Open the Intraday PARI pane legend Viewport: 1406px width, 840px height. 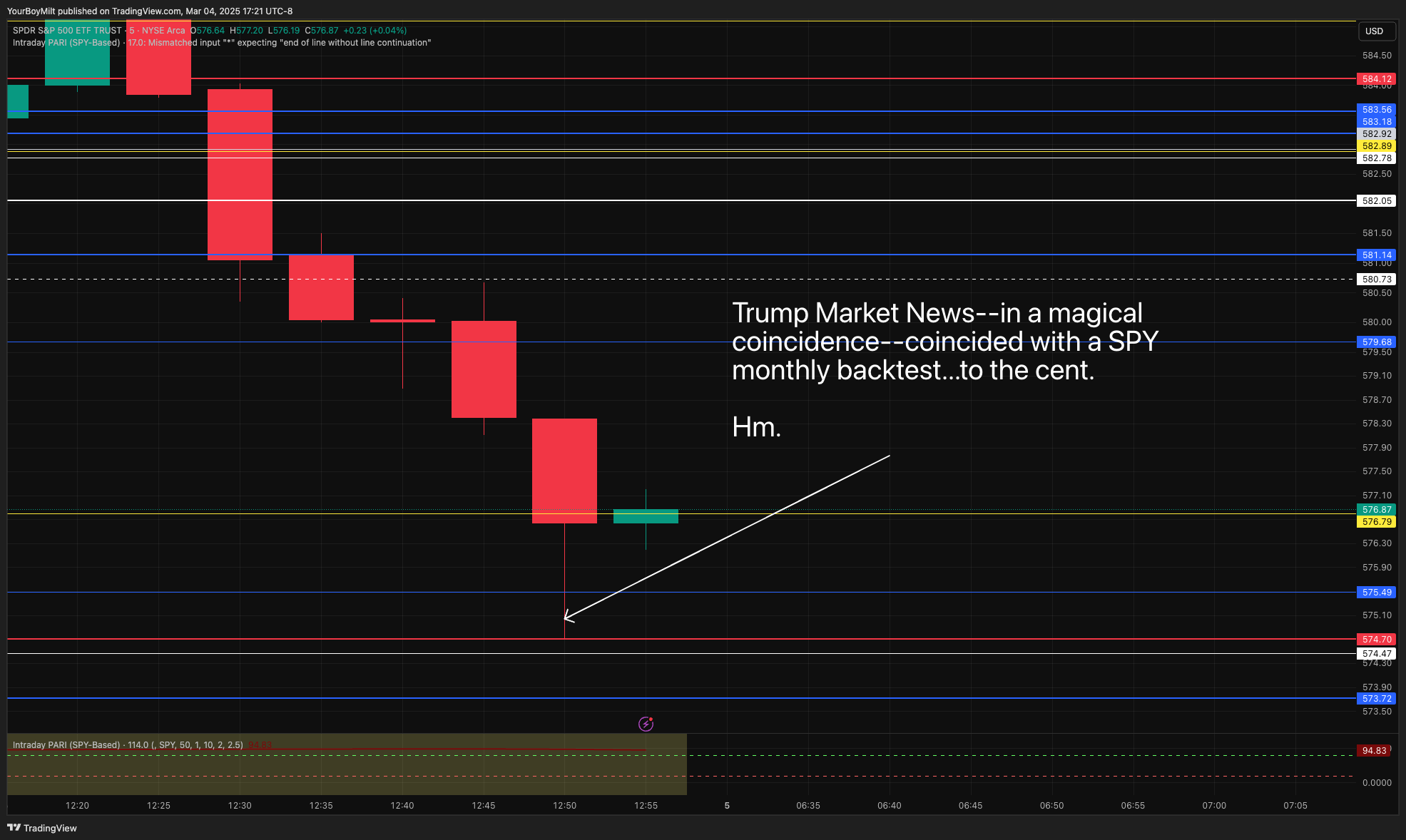coord(66,745)
